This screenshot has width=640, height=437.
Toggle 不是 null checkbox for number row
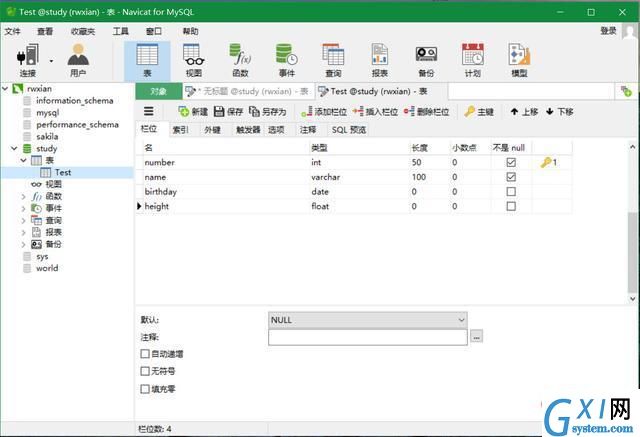click(511, 162)
